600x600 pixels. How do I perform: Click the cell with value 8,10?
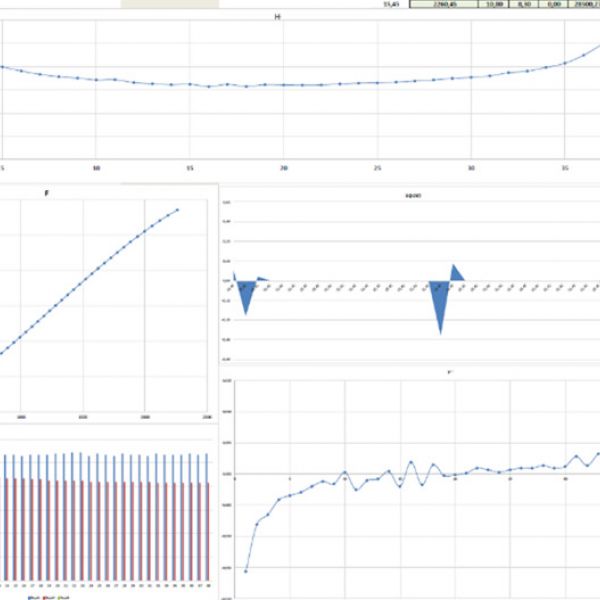pyautogui.click(x=521, y=5)
